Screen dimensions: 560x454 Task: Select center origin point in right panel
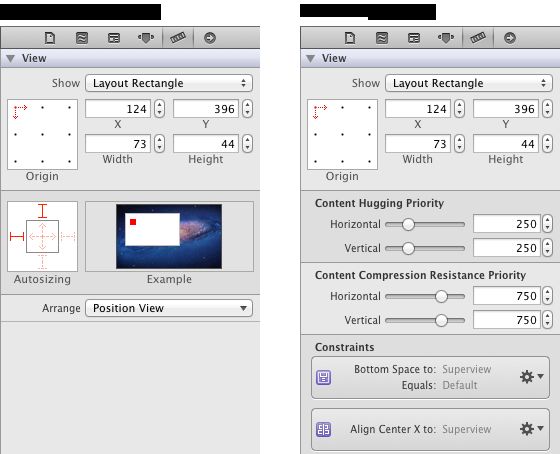pyautogui.click(x=342, y=134)
